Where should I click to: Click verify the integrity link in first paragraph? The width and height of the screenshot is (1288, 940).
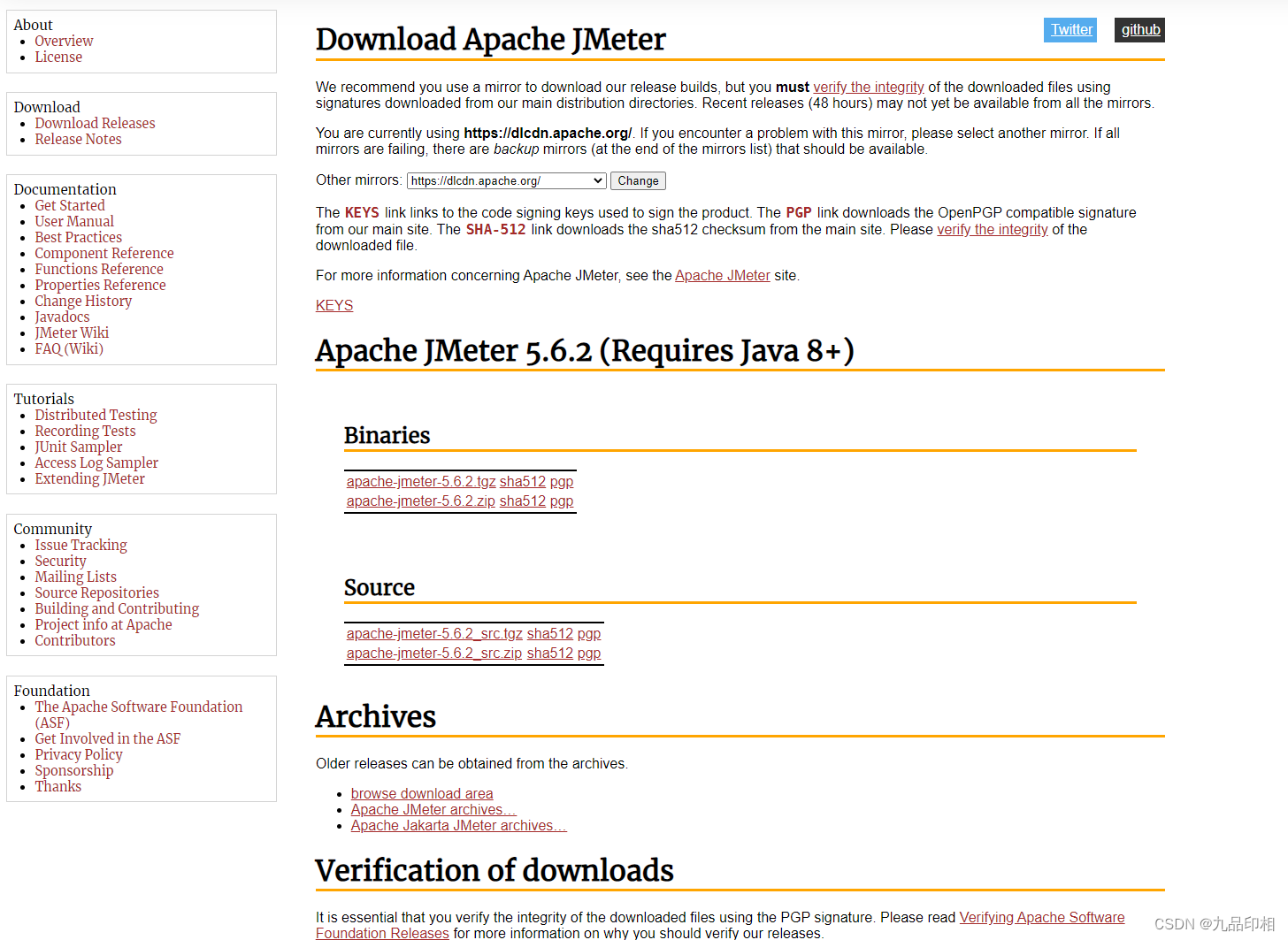point(869,88)
